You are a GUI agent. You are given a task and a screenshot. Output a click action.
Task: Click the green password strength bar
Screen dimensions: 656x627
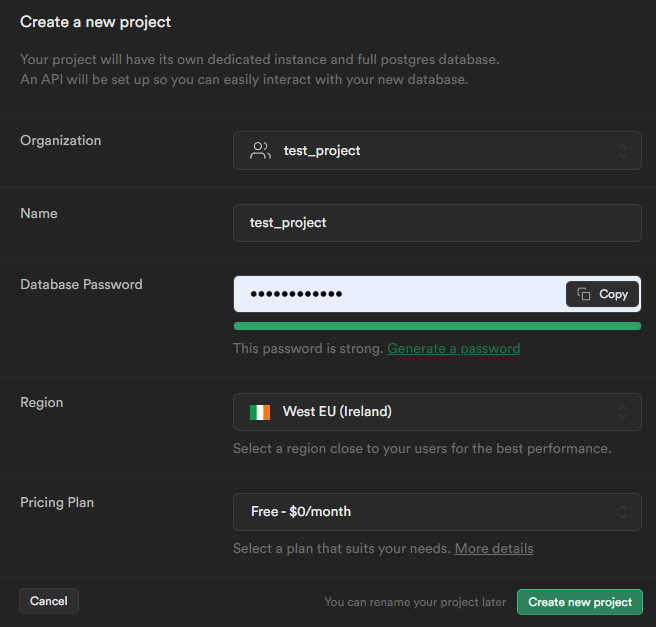click(437, 326)
